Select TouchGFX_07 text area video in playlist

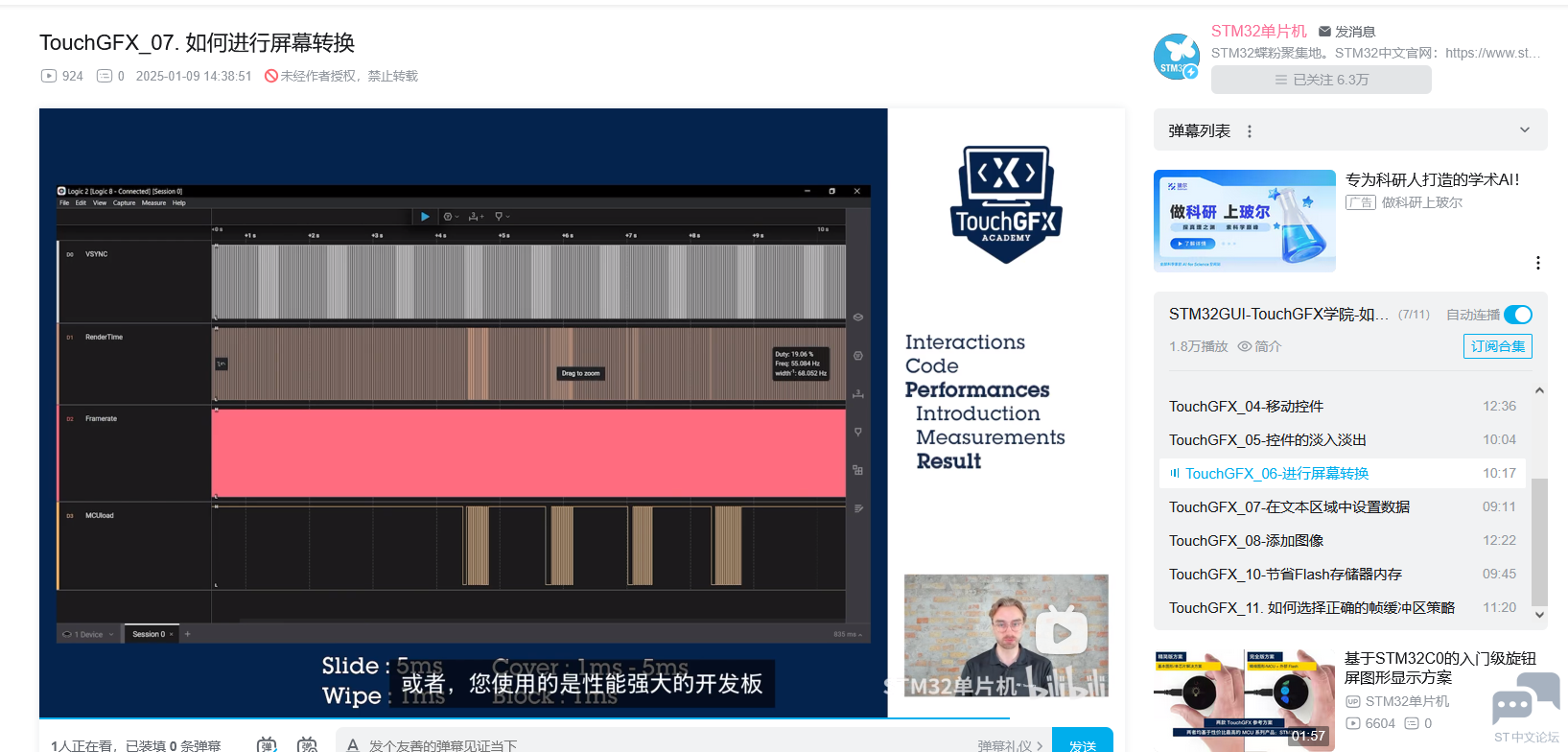coord(1288,506)
